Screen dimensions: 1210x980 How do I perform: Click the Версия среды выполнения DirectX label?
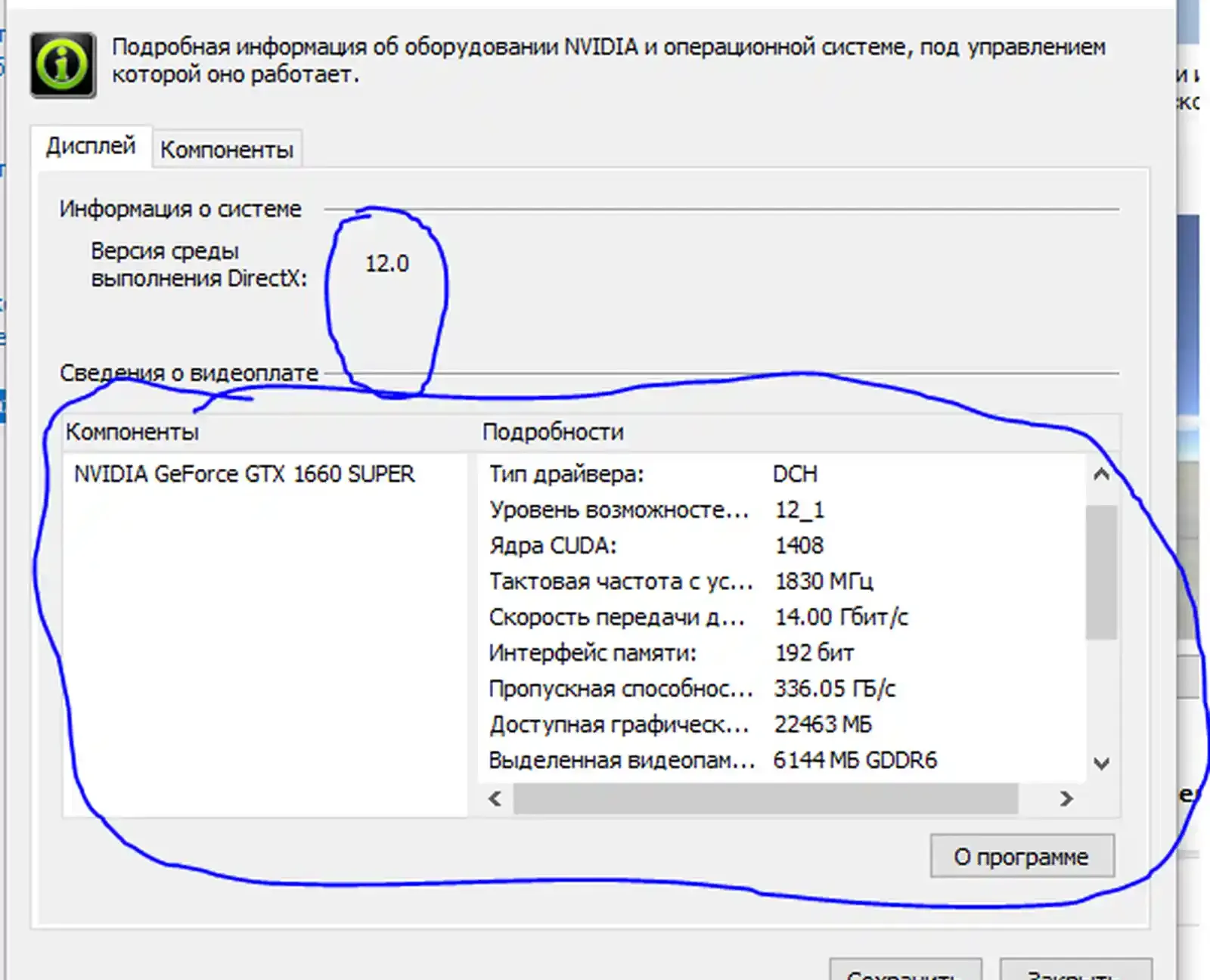(x=200, y=265)
